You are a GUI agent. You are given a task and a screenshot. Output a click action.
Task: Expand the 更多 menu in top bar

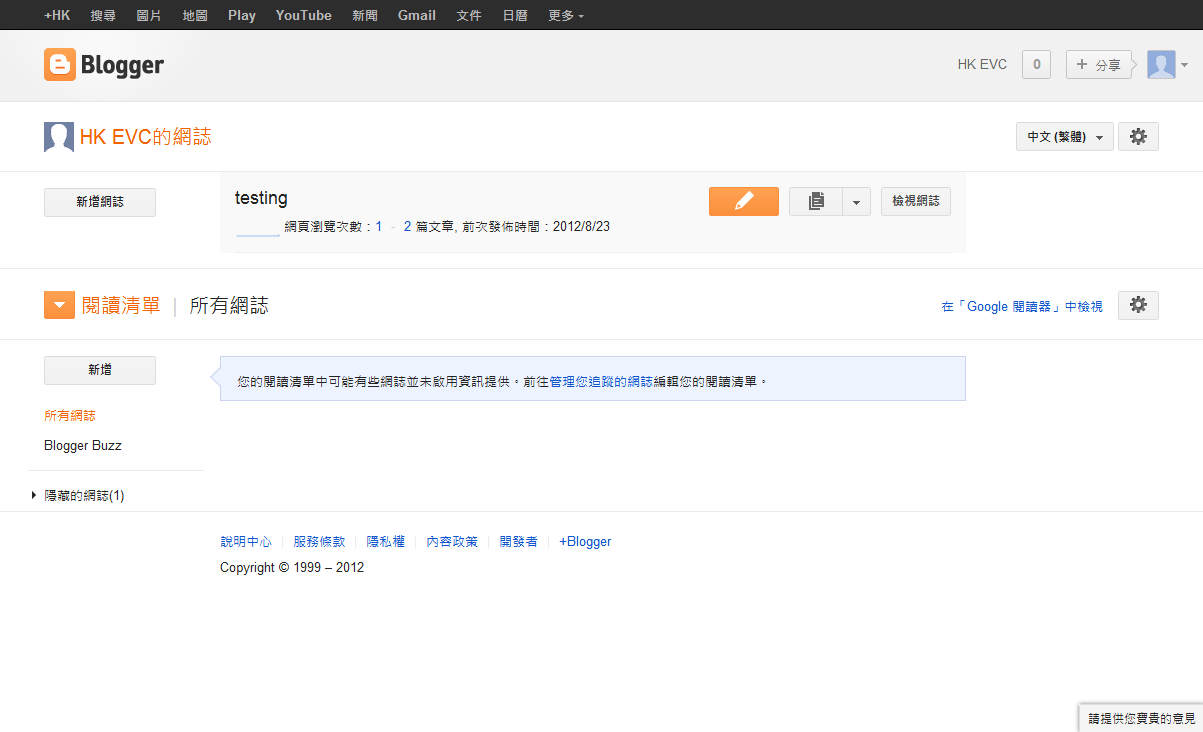pos(566,15)
